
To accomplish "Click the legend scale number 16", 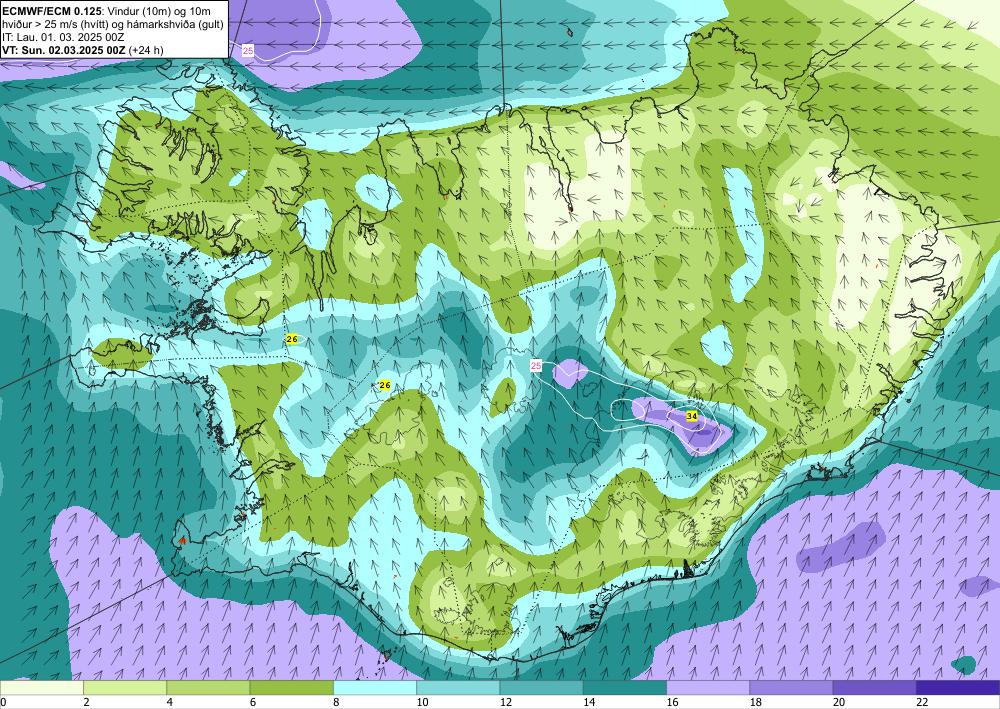I will tap(672, 702).
